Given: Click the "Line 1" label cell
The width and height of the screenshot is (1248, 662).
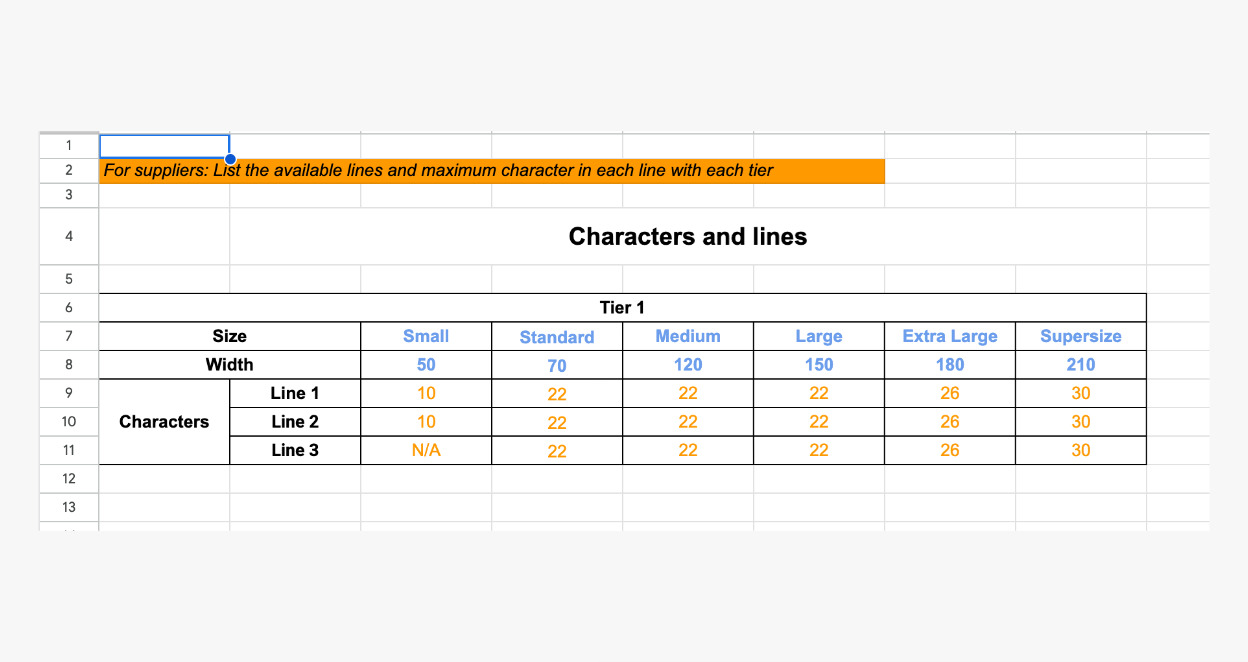Looking at the screenshot, I should point(295,393).
